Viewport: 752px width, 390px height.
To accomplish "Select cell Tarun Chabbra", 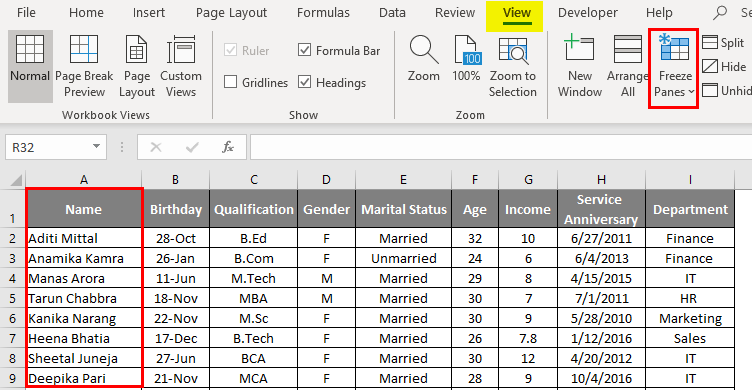I will [84, 298].
